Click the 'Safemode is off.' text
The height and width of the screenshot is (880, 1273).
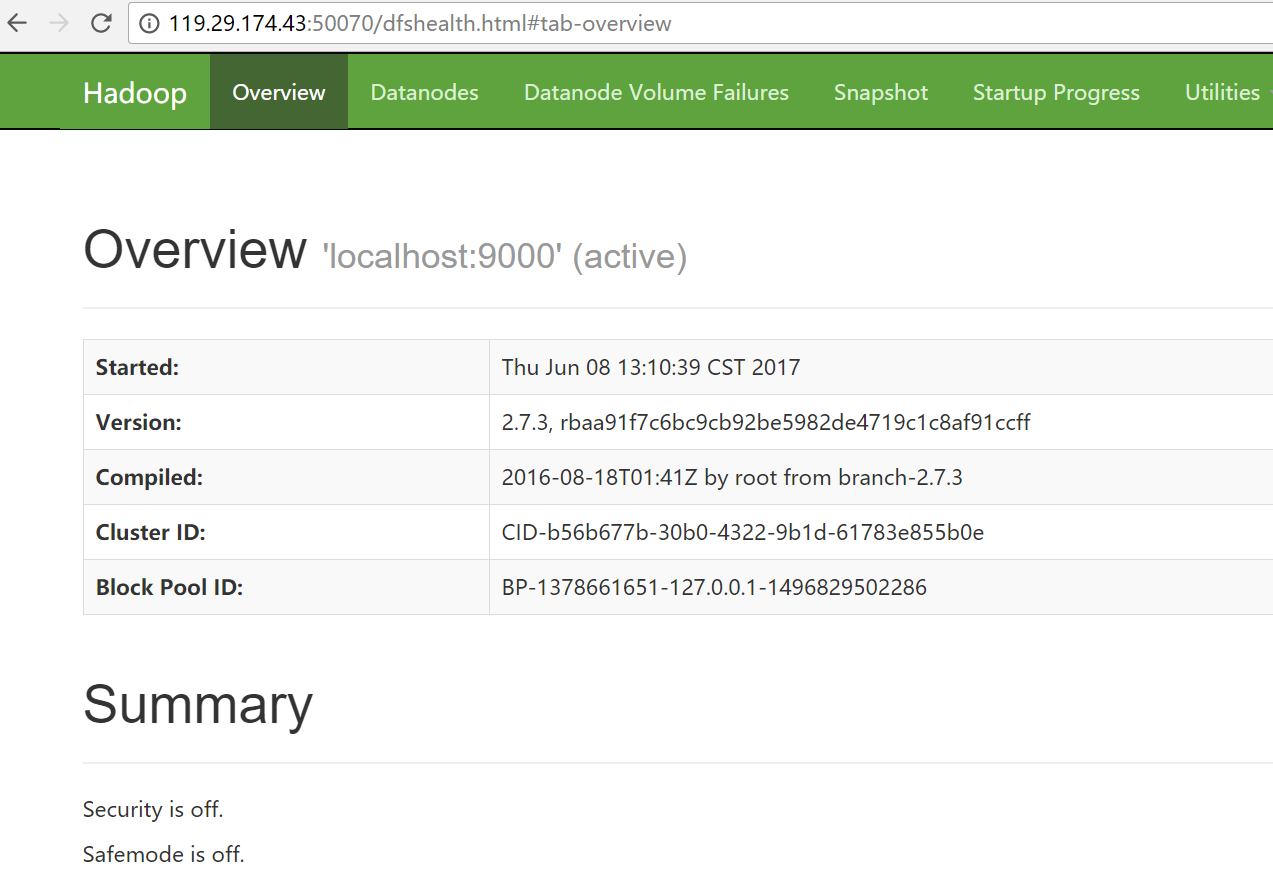click(164, 854)
